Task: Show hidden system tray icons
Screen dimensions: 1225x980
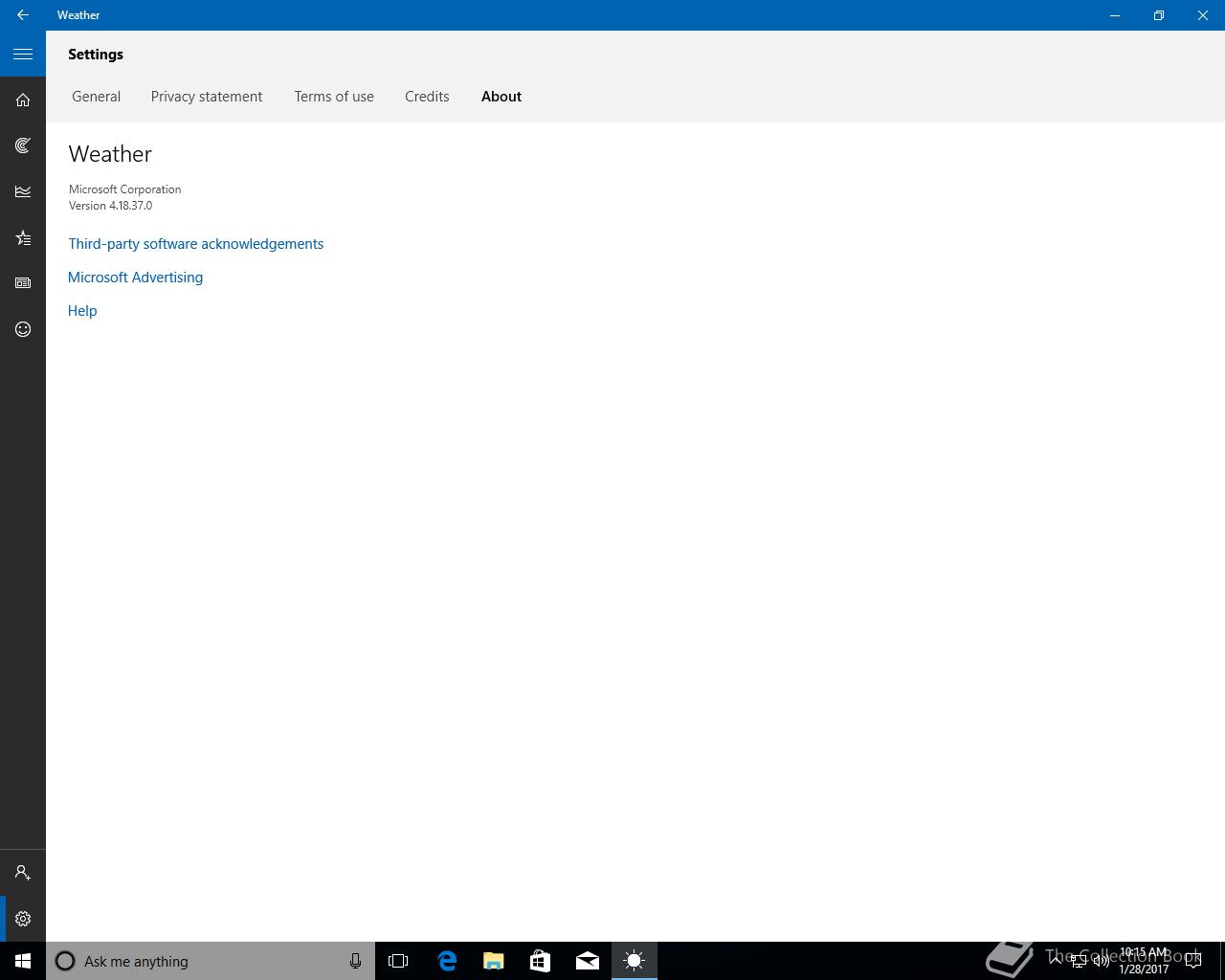Action: coord(1055,961)
